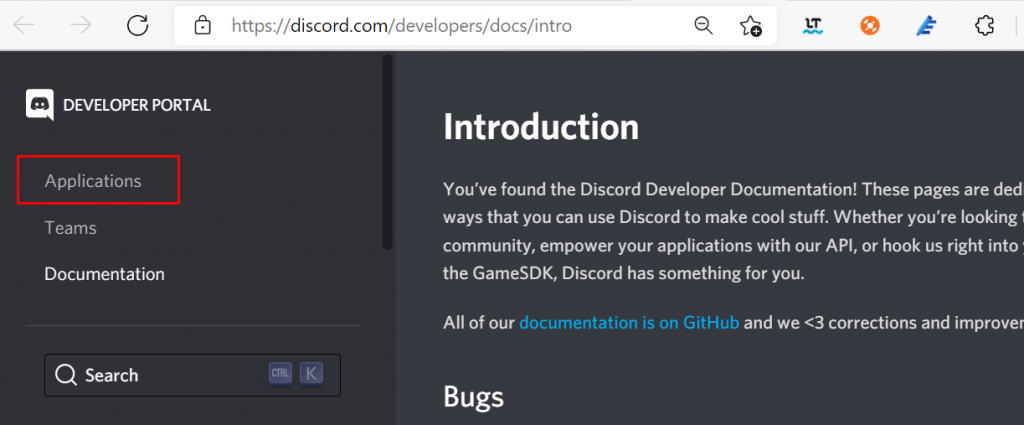Image resolution: width=1024 pixels, height=425 pixels.
Task: Click the Search input field
Action: pos(193,375)
